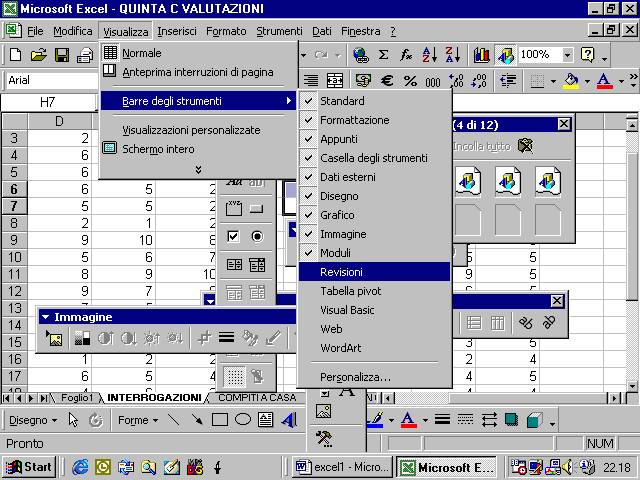Apply Euro currency format
Viewport: 640px width, 480px height.
387,80
